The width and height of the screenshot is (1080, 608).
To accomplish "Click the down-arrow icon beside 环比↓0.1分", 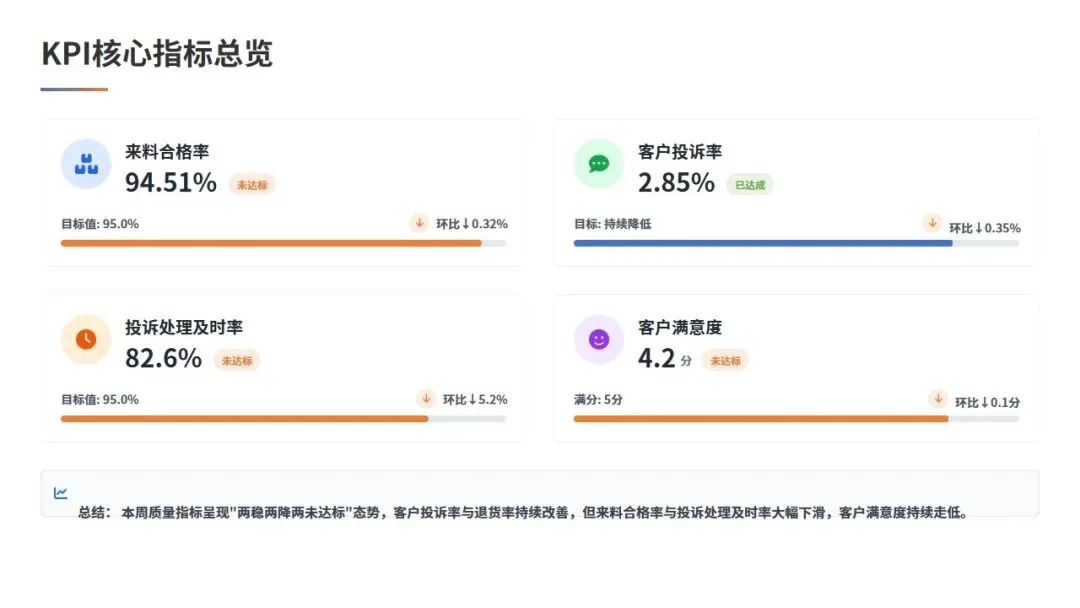I will [x=937, y=398].
